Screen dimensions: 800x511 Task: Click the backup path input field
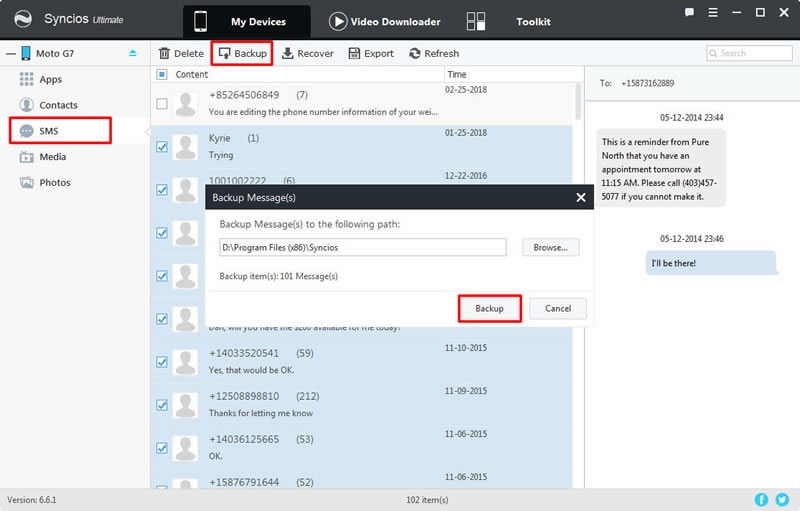pos(363,247)
